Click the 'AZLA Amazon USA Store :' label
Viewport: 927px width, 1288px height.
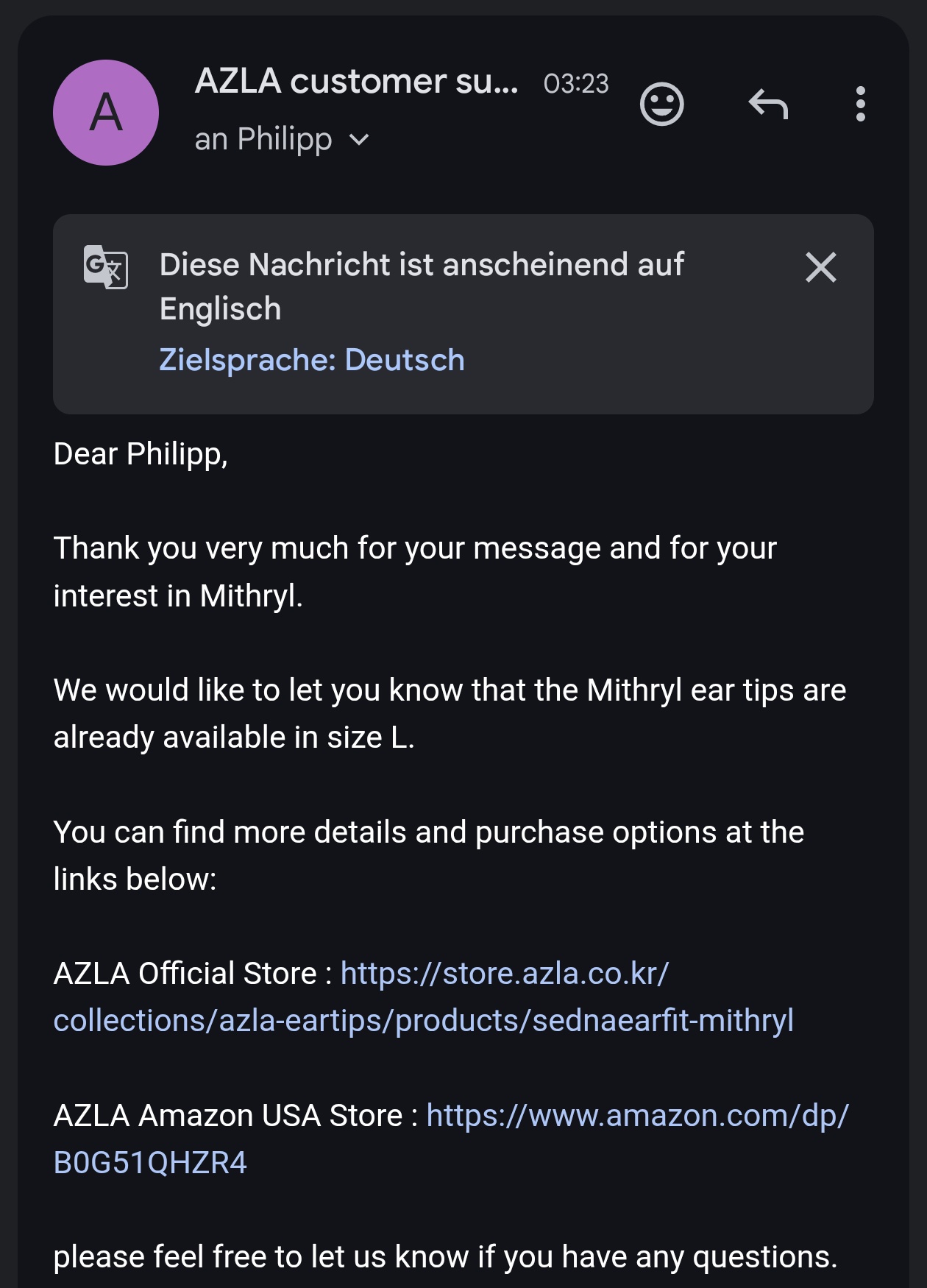pyautogui.click(x=235, y=1116)
